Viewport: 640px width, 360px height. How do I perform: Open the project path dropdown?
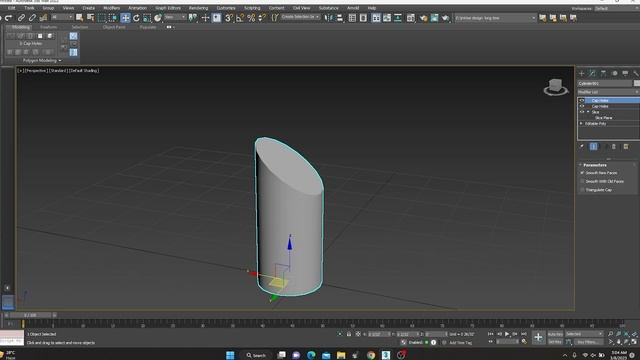point(495,18)
